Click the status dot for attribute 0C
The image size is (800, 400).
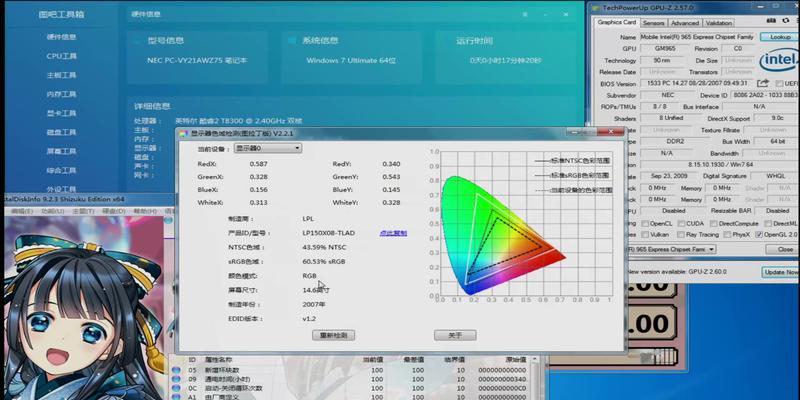(x=176, y=388)
